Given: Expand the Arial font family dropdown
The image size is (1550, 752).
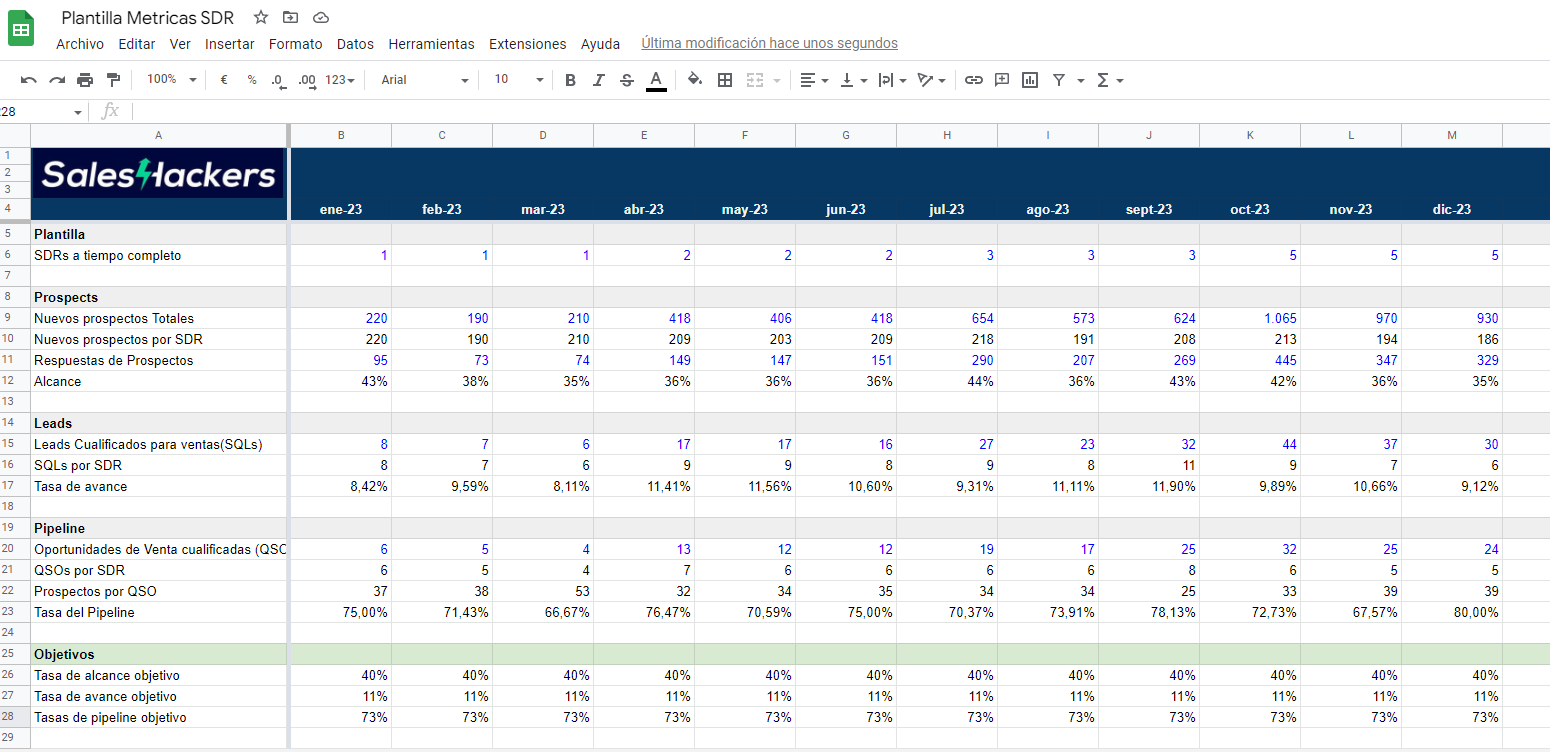Looking at the screenshot, I should 424,80.
